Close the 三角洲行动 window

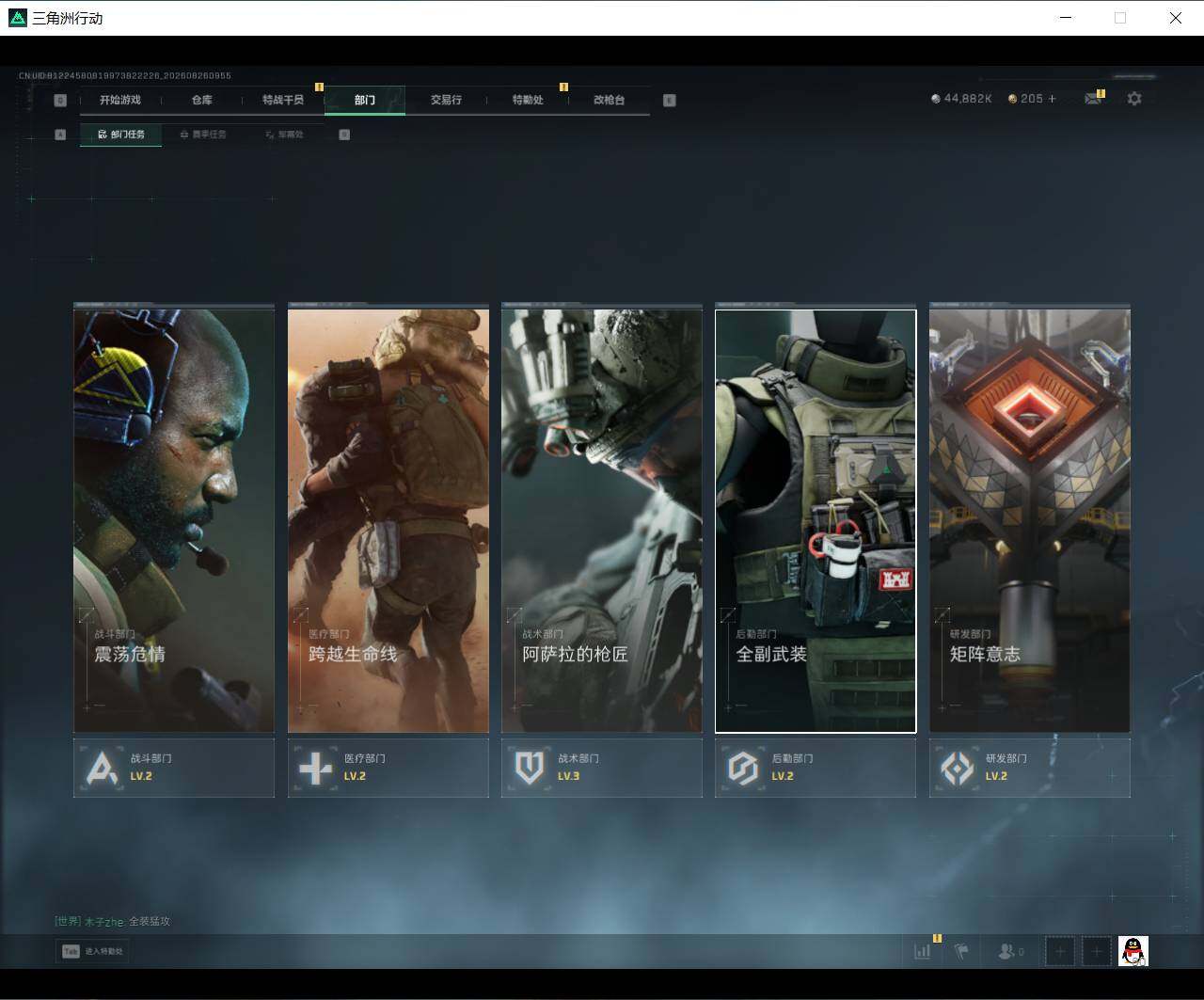click(1176, 18)
